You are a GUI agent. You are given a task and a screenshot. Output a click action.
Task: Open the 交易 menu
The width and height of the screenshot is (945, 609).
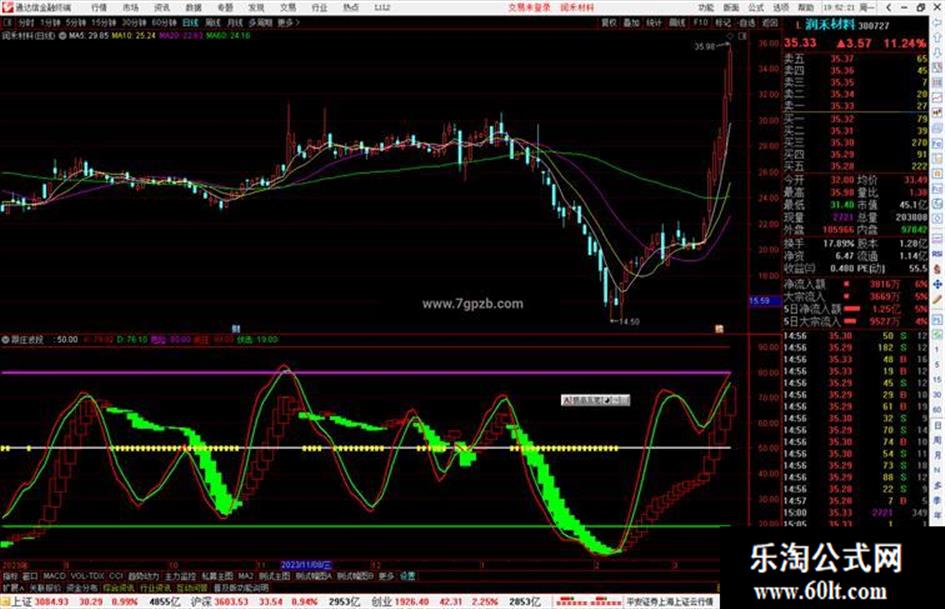point(288,7)
